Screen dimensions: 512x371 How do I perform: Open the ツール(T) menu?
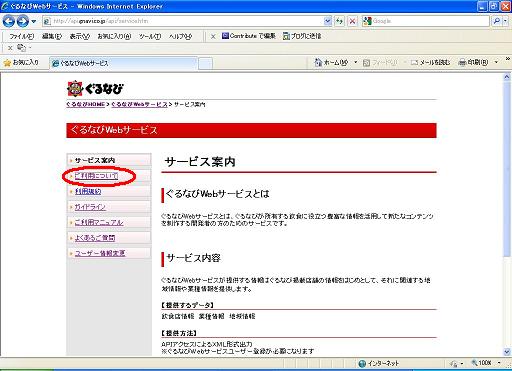pos(150,36)
